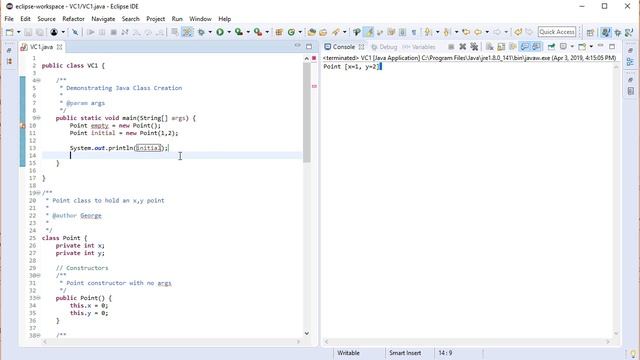
Task: Select the VC1.java editor tab
Action: point(41,47)
